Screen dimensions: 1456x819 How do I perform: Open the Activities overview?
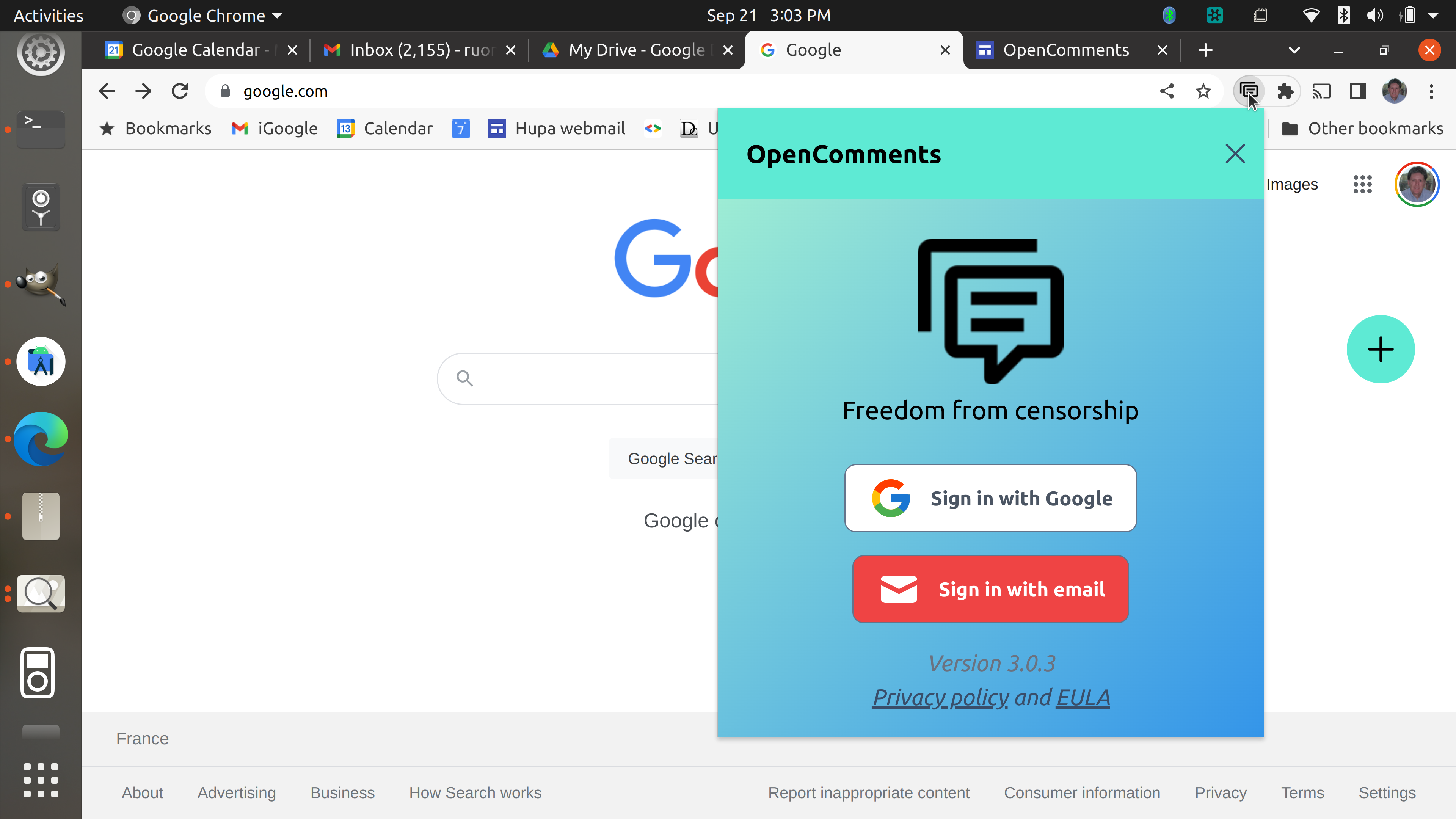coord(48,15)
